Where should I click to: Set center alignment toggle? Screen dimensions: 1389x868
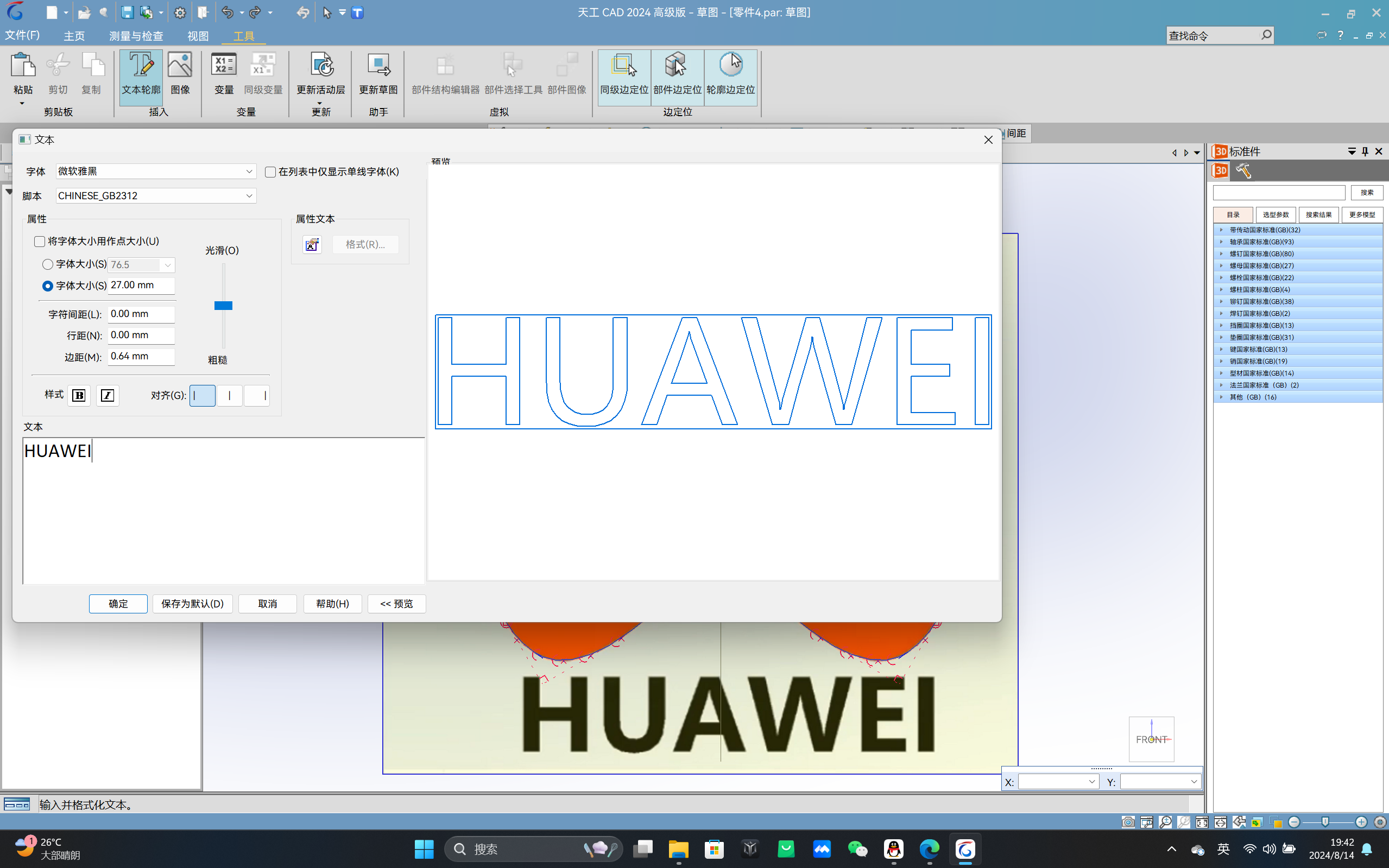(230, 395)
